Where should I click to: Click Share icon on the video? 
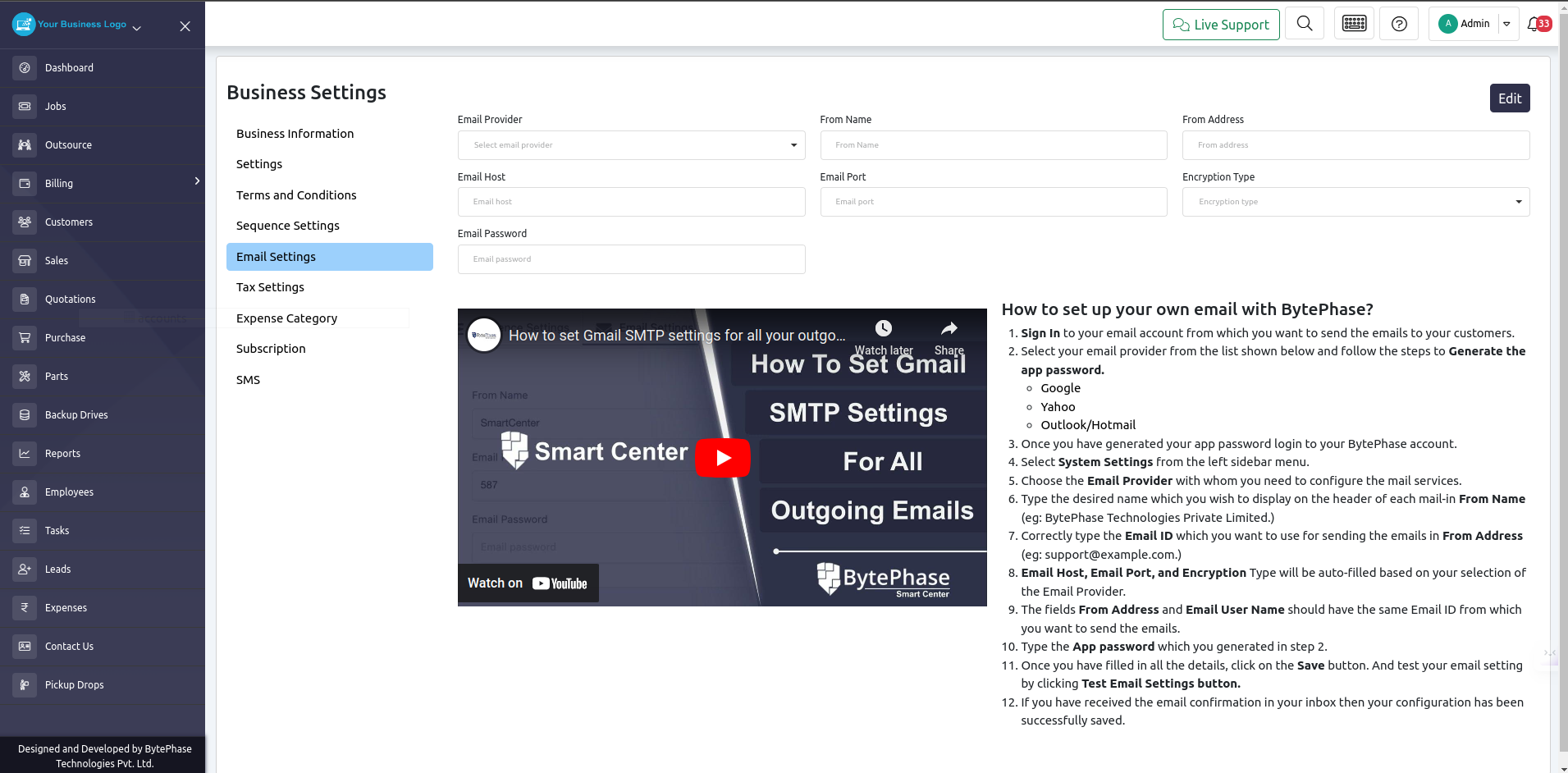pyautogui.click(x=949, y=337)
